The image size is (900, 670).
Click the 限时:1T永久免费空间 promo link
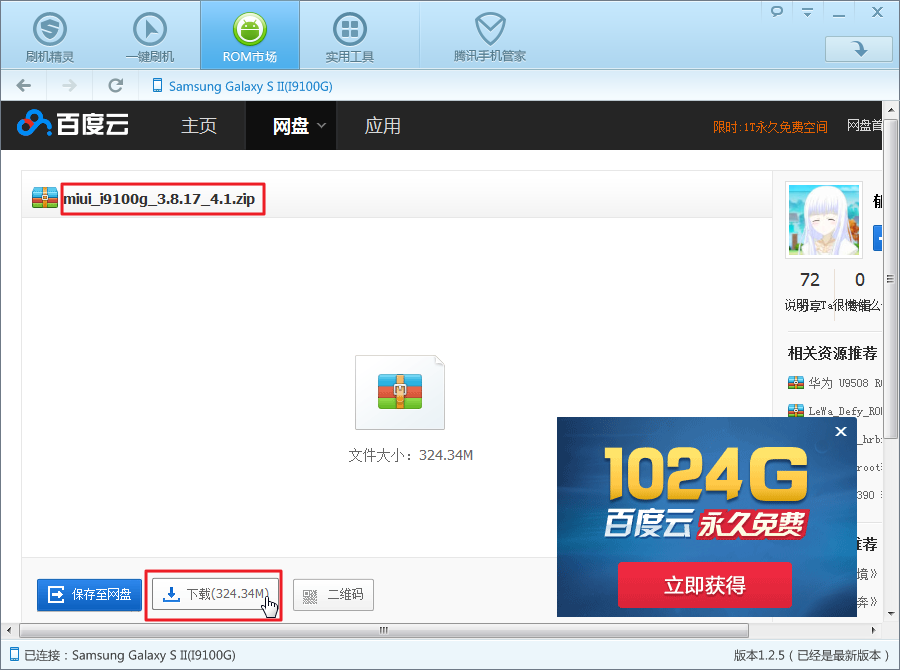point(770,127)
